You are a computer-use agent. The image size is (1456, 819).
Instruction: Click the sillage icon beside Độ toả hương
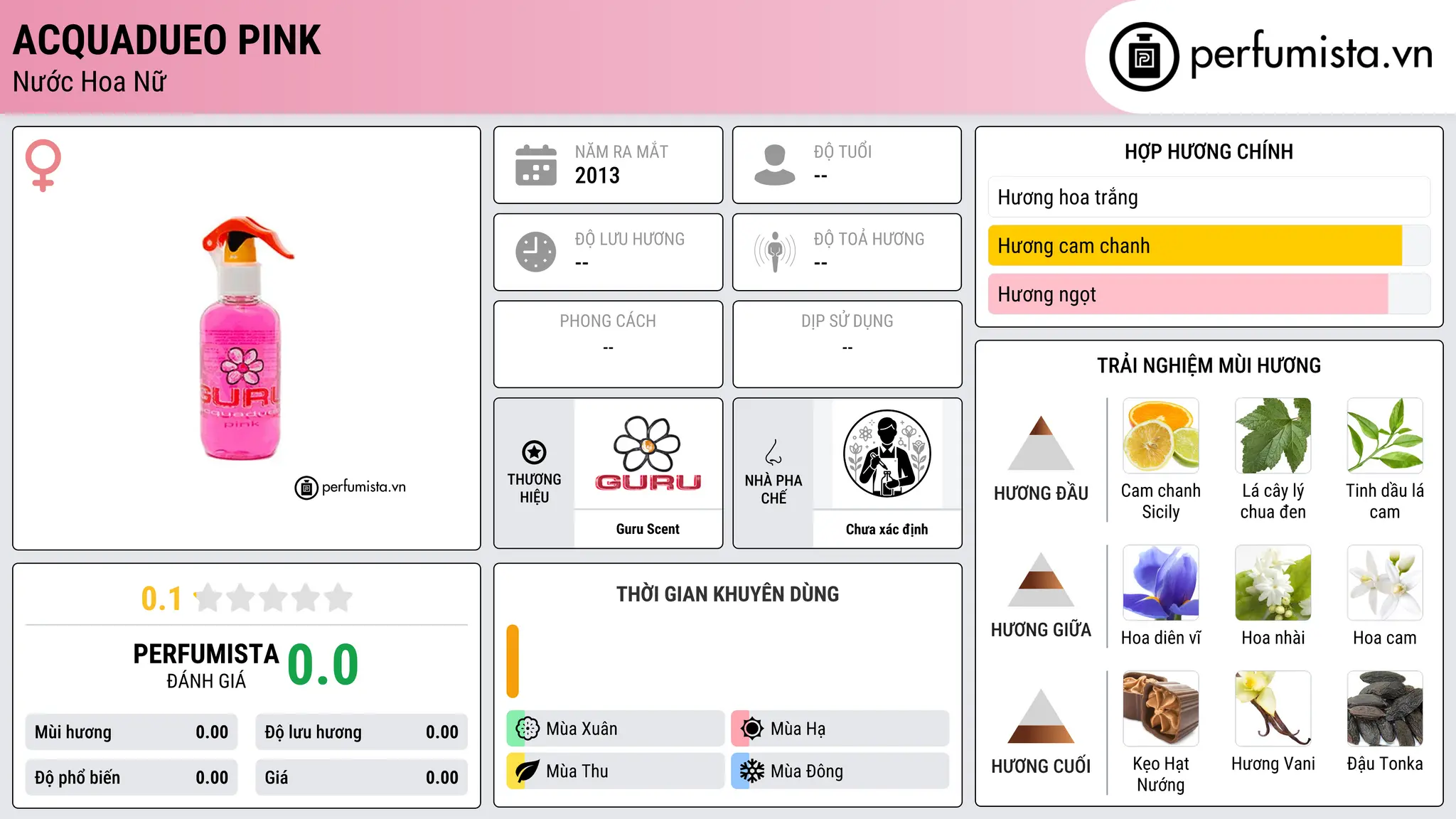[775, 252]
